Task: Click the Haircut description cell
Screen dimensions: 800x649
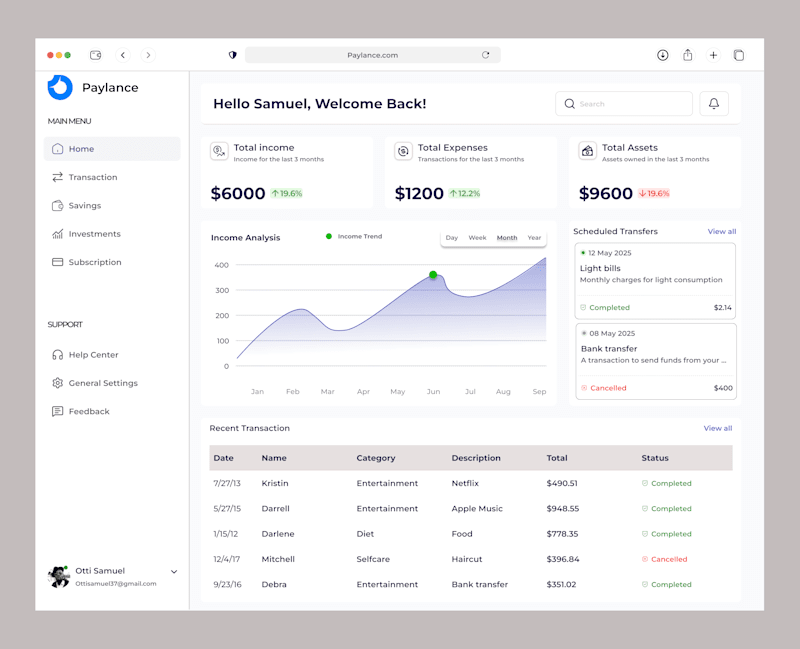Action: pyautogui.click(x=466, y=559)
